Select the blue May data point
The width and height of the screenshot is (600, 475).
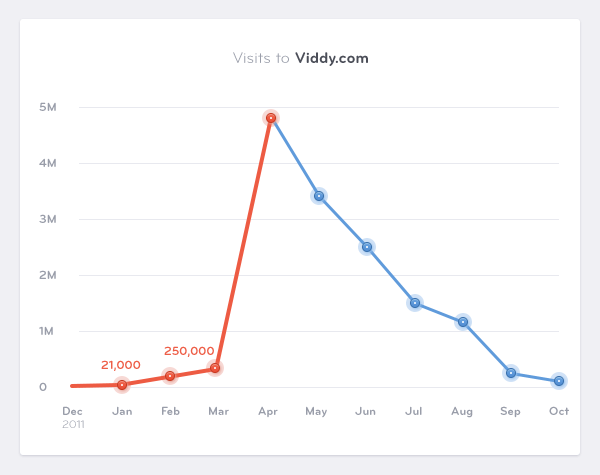click(319, 196)
